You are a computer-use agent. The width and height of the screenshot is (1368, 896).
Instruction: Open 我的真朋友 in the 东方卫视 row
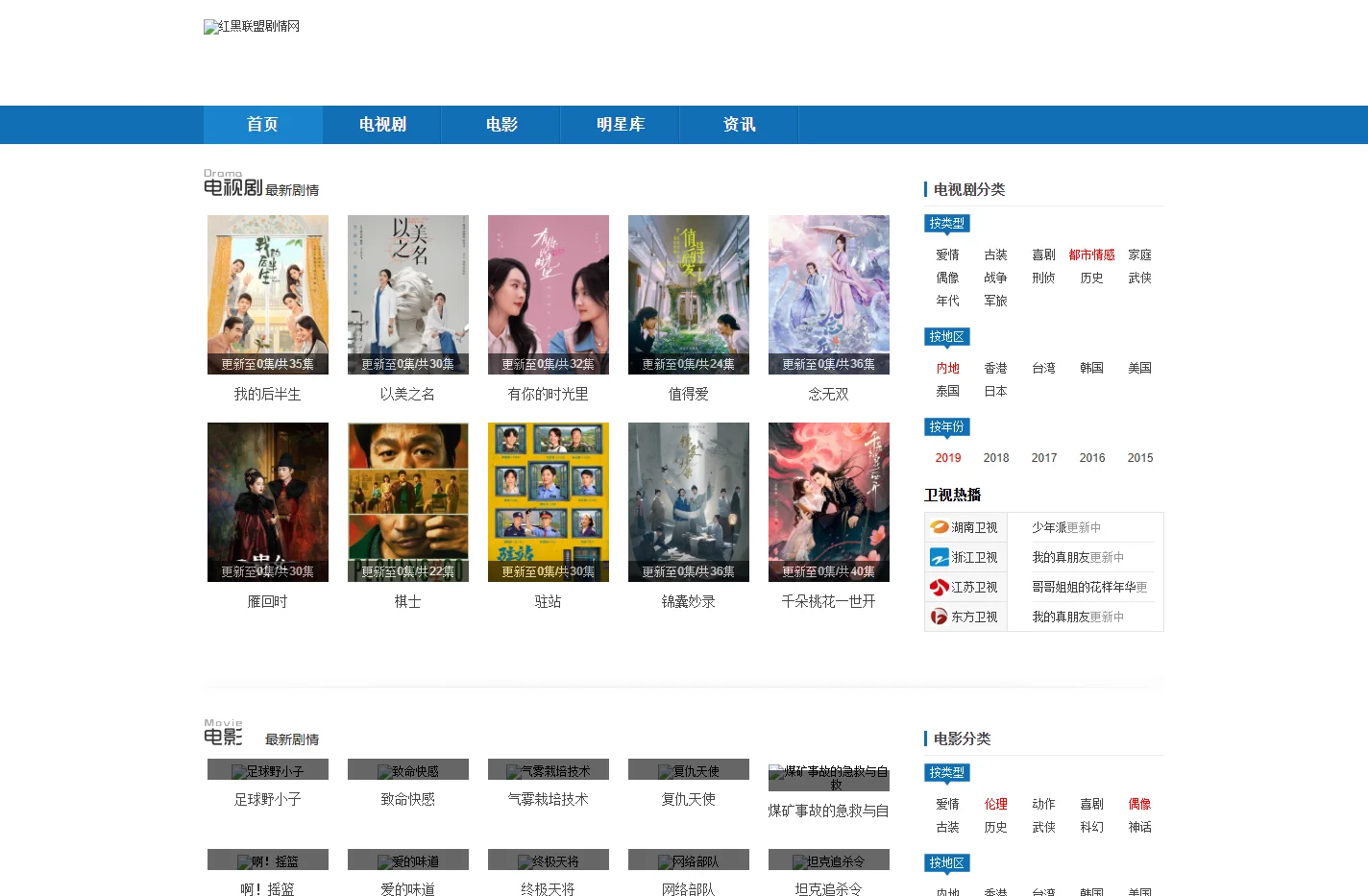pos(1061,617)
